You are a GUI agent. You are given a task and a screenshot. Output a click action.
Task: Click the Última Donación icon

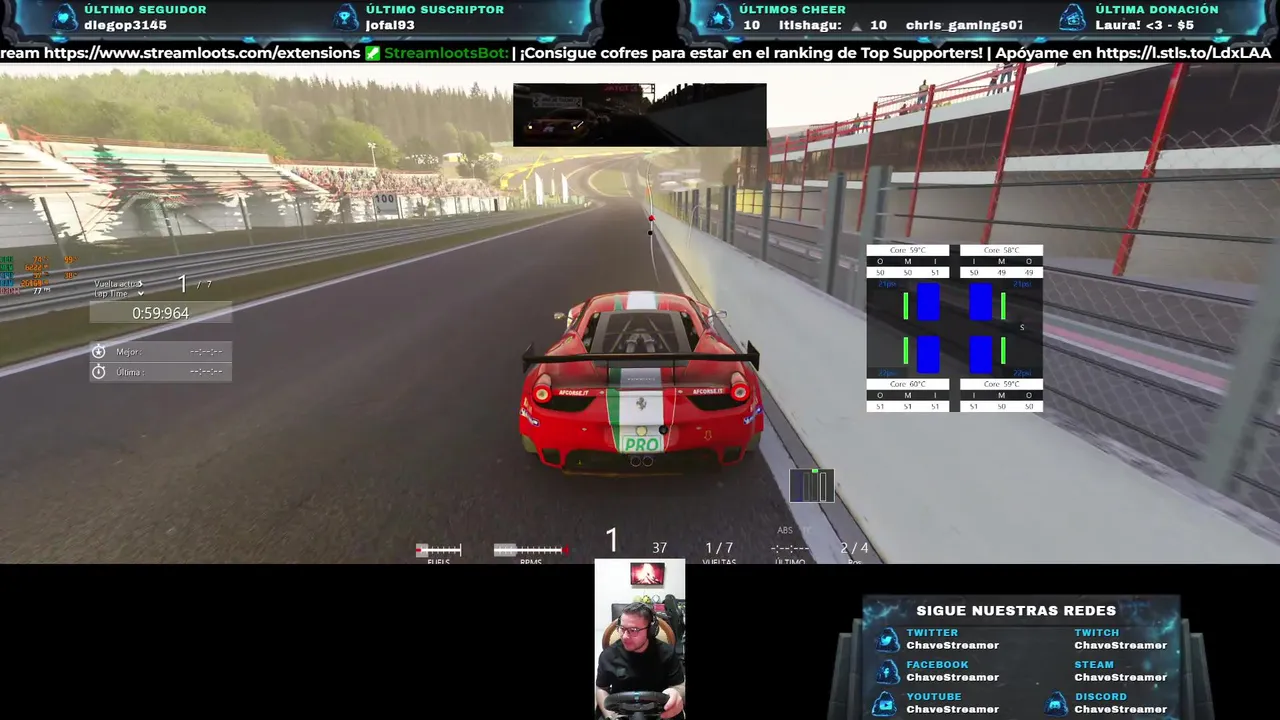click(x=1072, y=17)
